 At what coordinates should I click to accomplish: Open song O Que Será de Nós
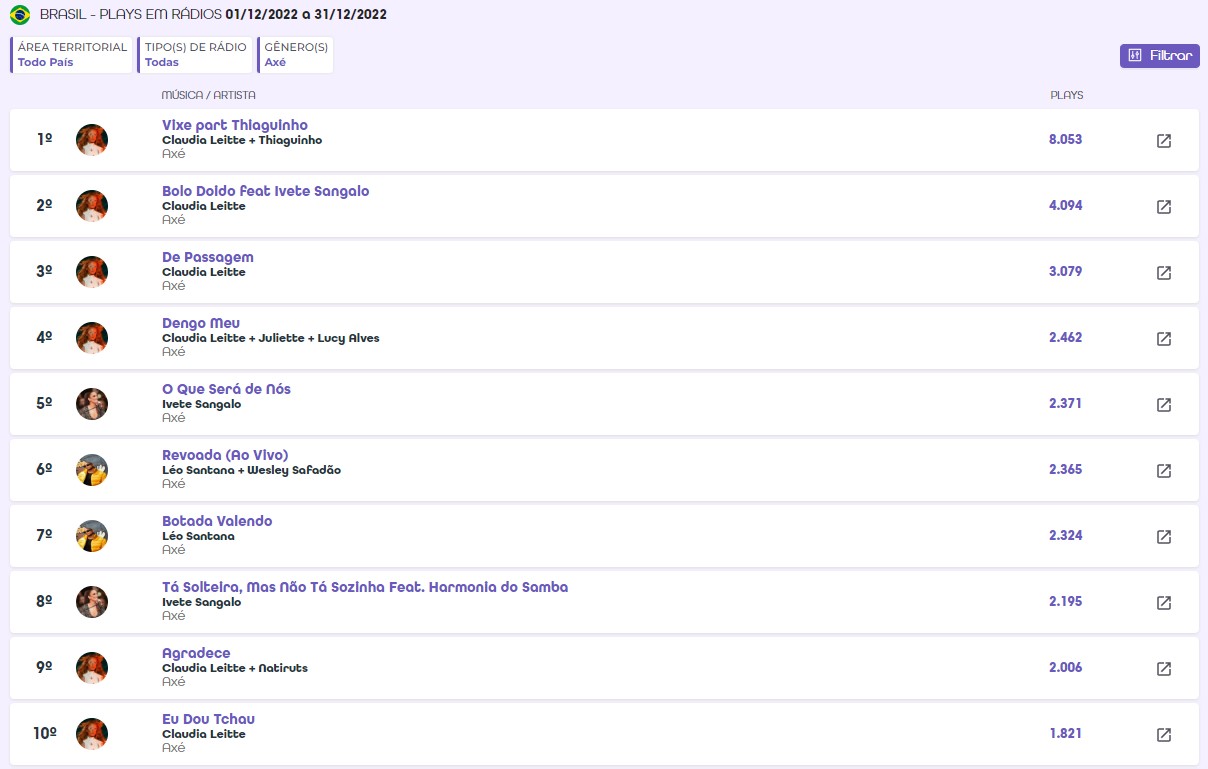[226, 389]
